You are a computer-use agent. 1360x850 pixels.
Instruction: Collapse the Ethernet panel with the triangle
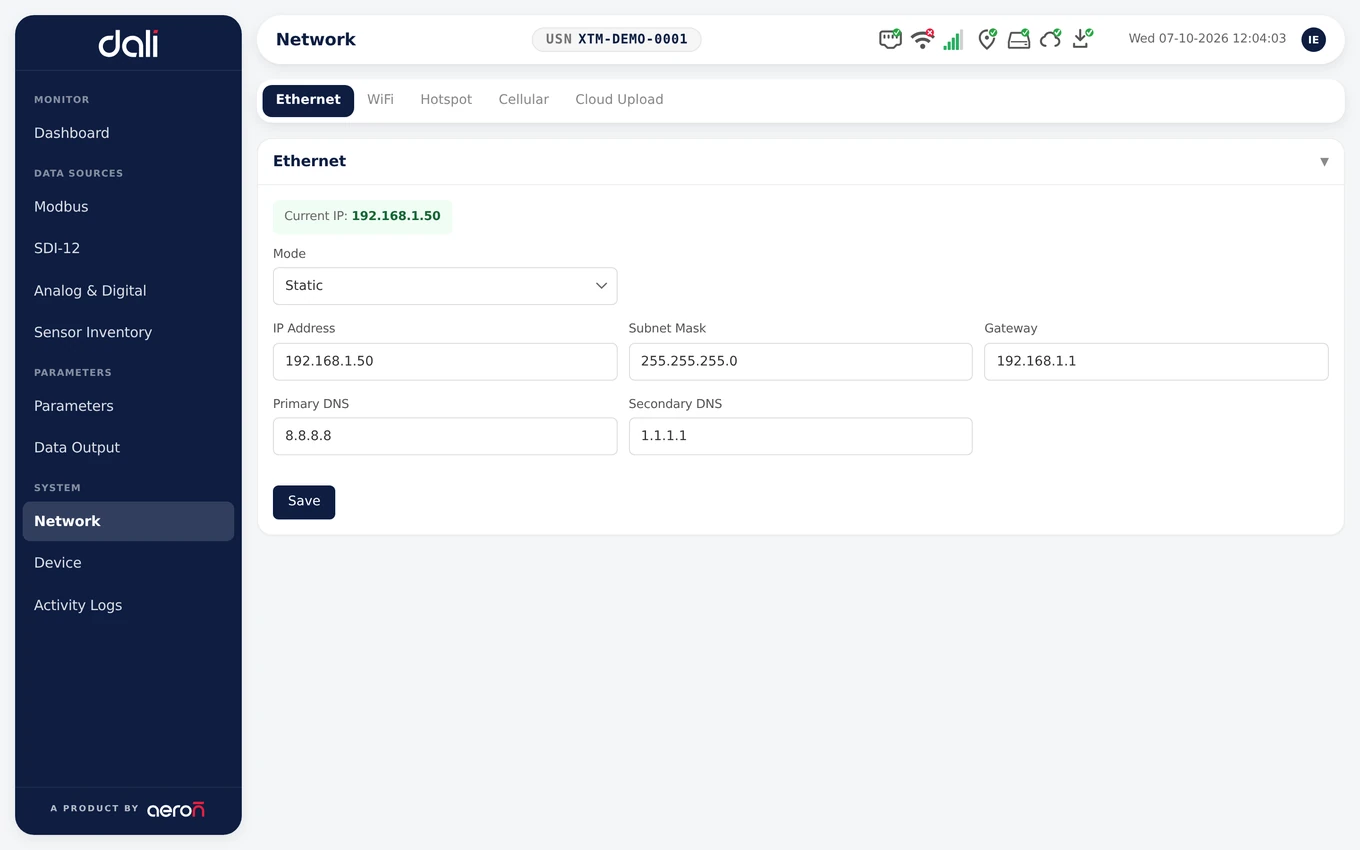1324,162
